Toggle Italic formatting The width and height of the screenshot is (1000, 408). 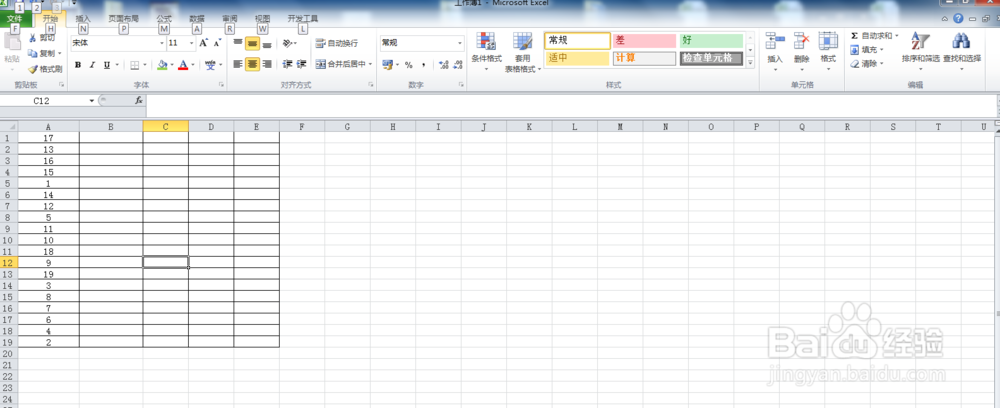point(92,64)
